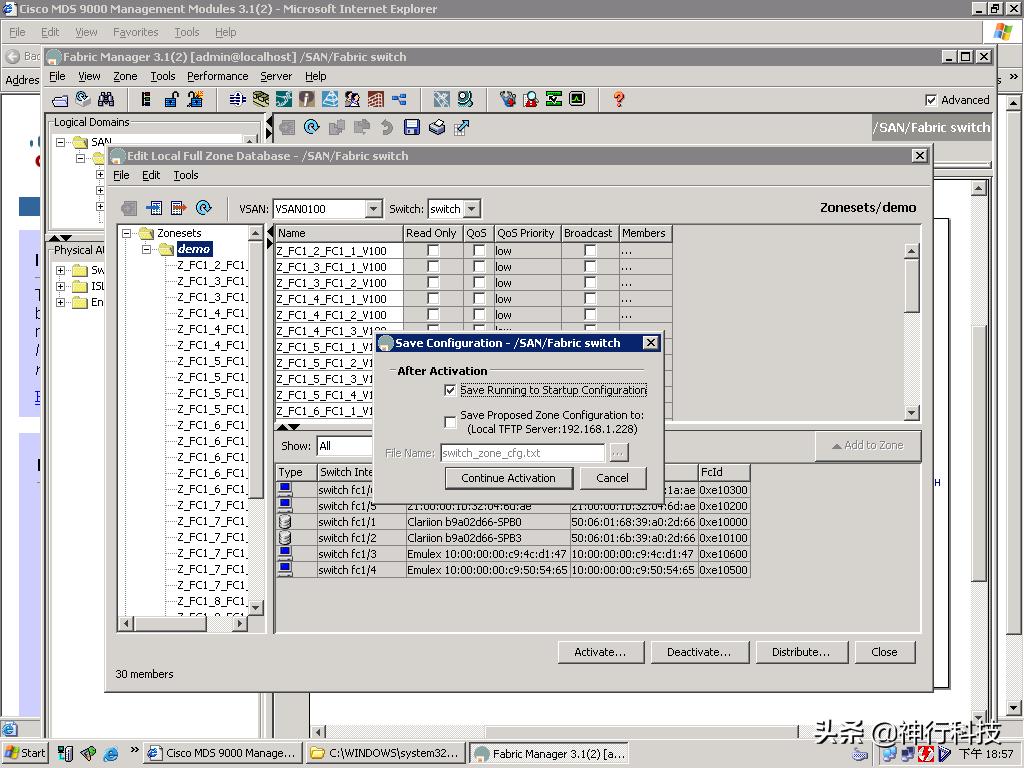The width and height of the screenshot is (1024, 768).
Task: Enable Save Proposed Zone Configuration checkbox
Action: (450, 422)
